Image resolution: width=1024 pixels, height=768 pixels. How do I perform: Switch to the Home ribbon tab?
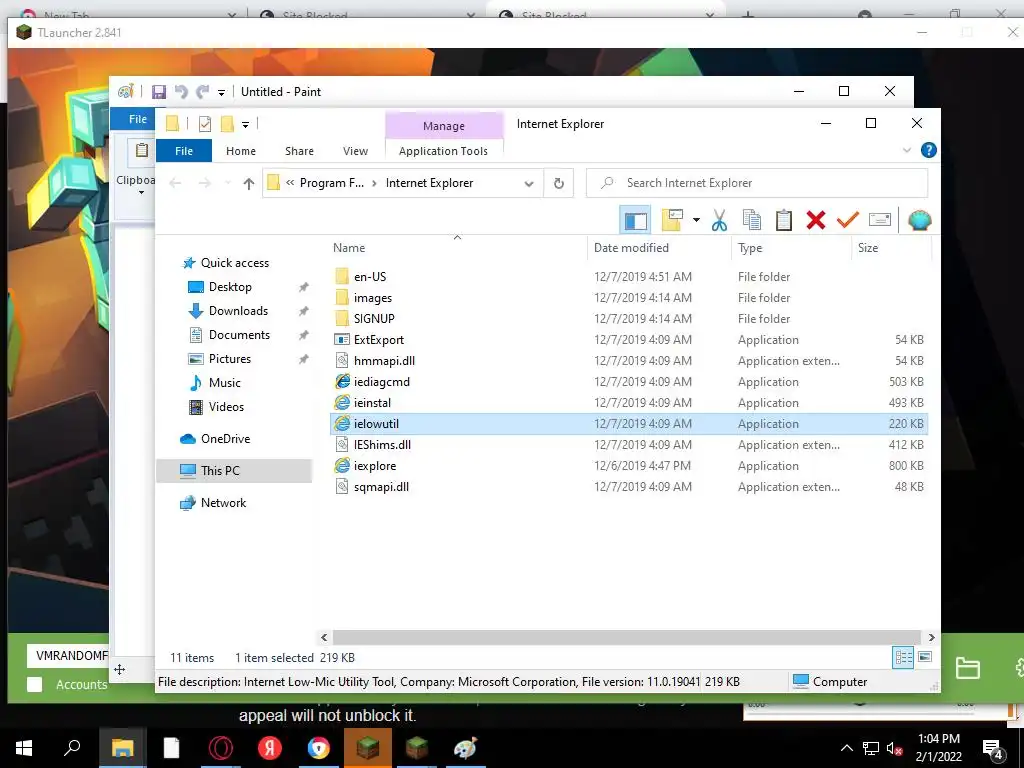240,151
